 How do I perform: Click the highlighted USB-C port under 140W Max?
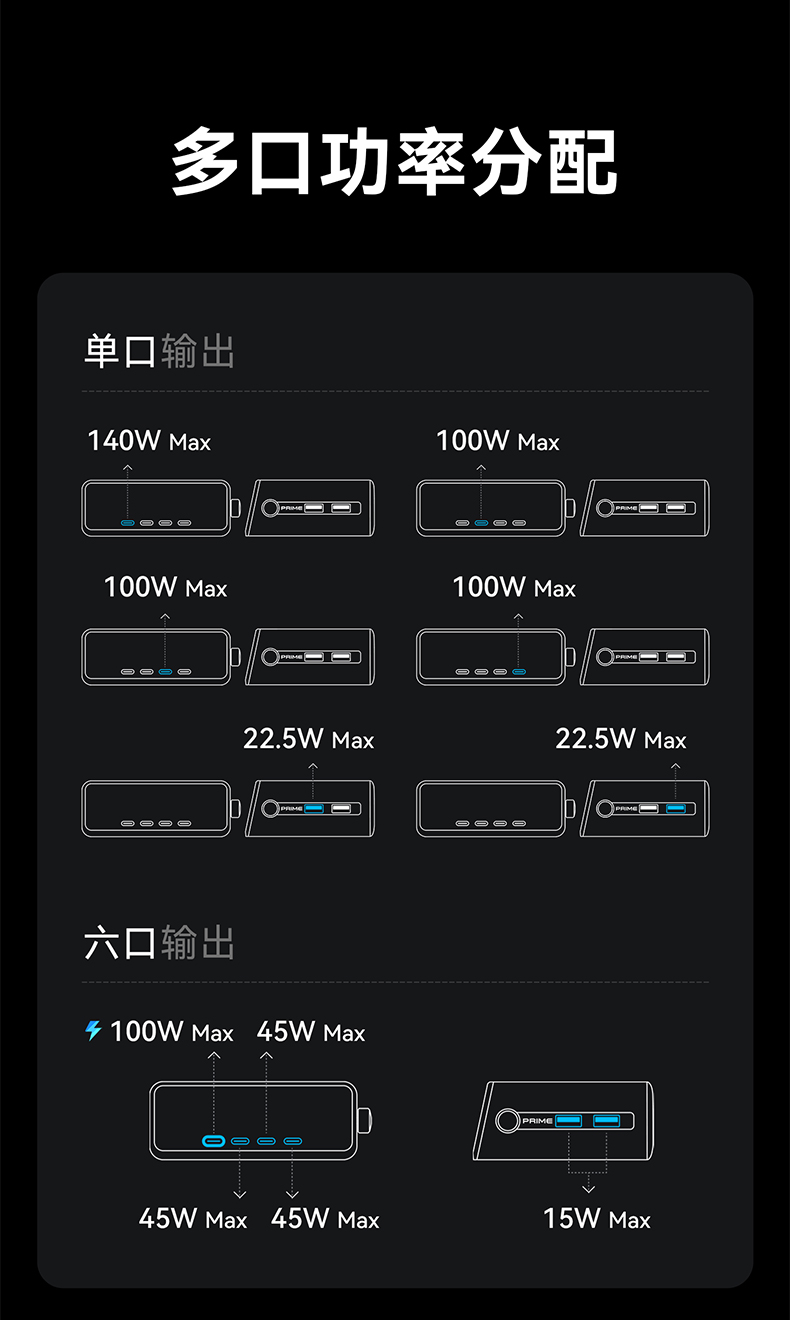(128, 523)
